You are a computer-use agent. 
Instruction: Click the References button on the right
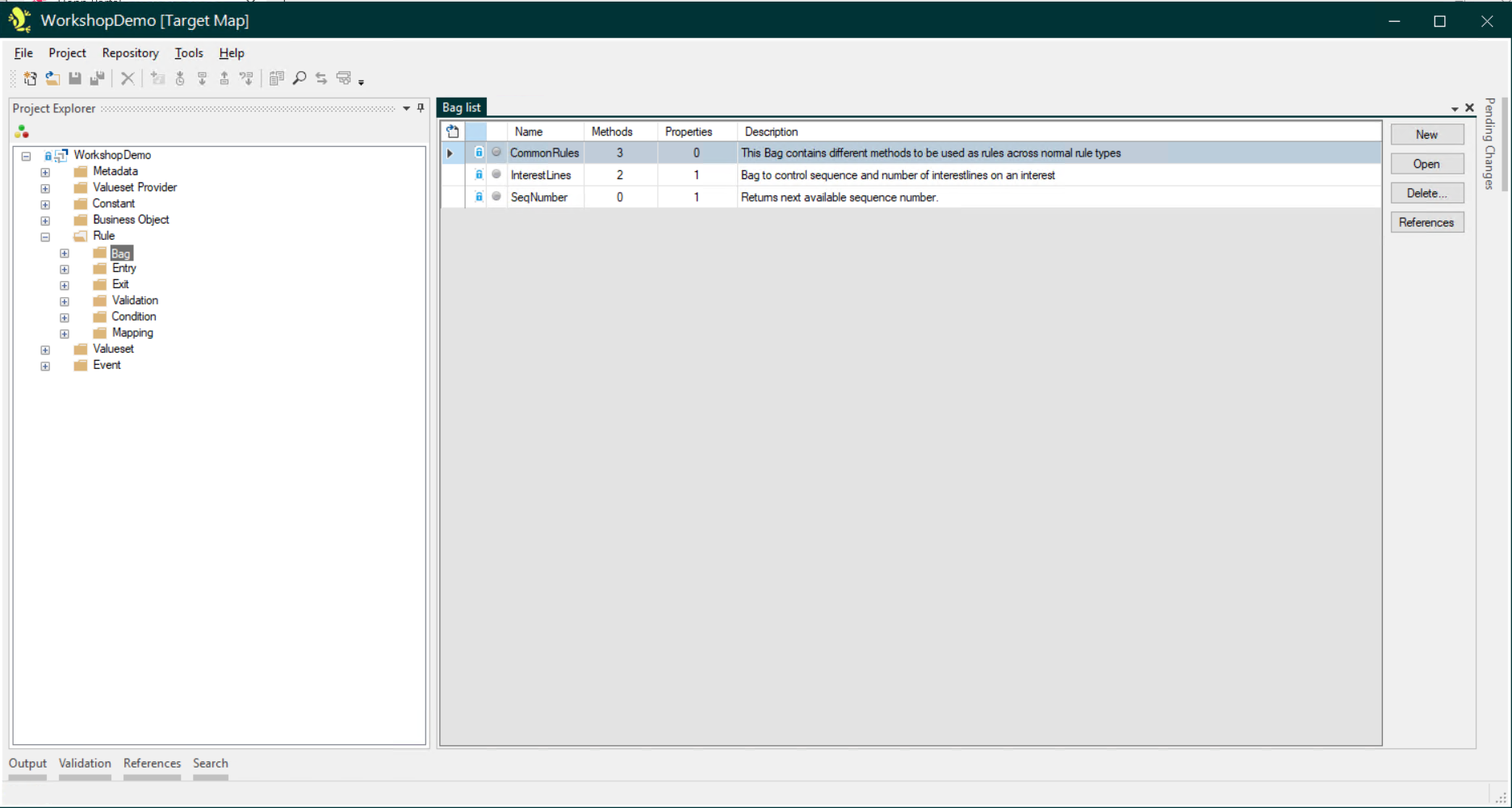(x=1426, y=223)
